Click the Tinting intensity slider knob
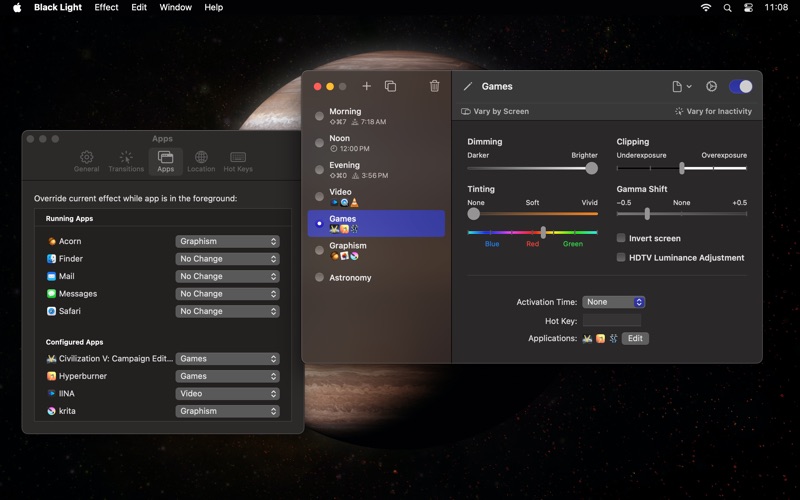This screenshot has width=800, height=500. pyautogui.click(x=473, y=214)
